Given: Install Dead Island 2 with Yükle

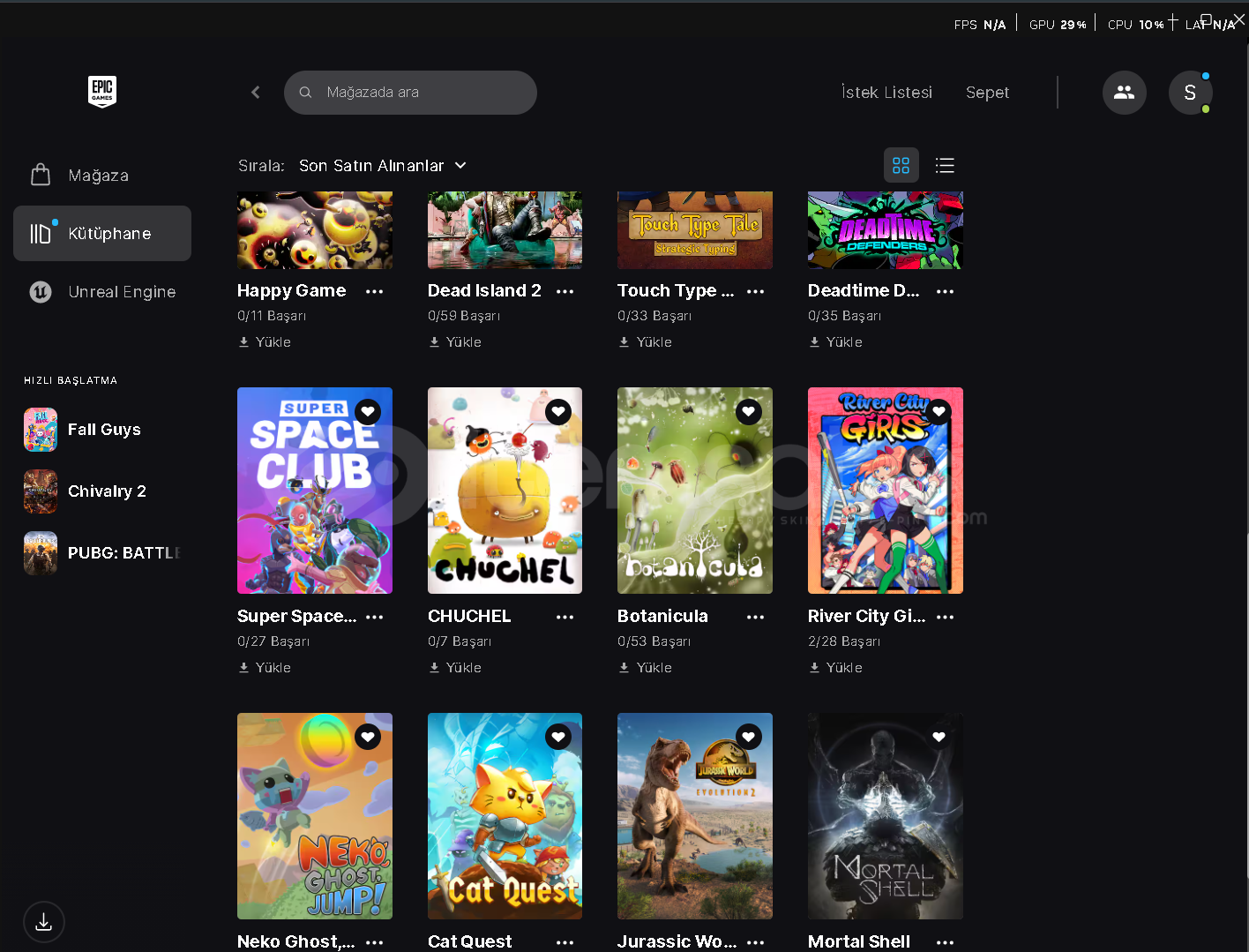Looking at the screenshot, I should (455, 342).
